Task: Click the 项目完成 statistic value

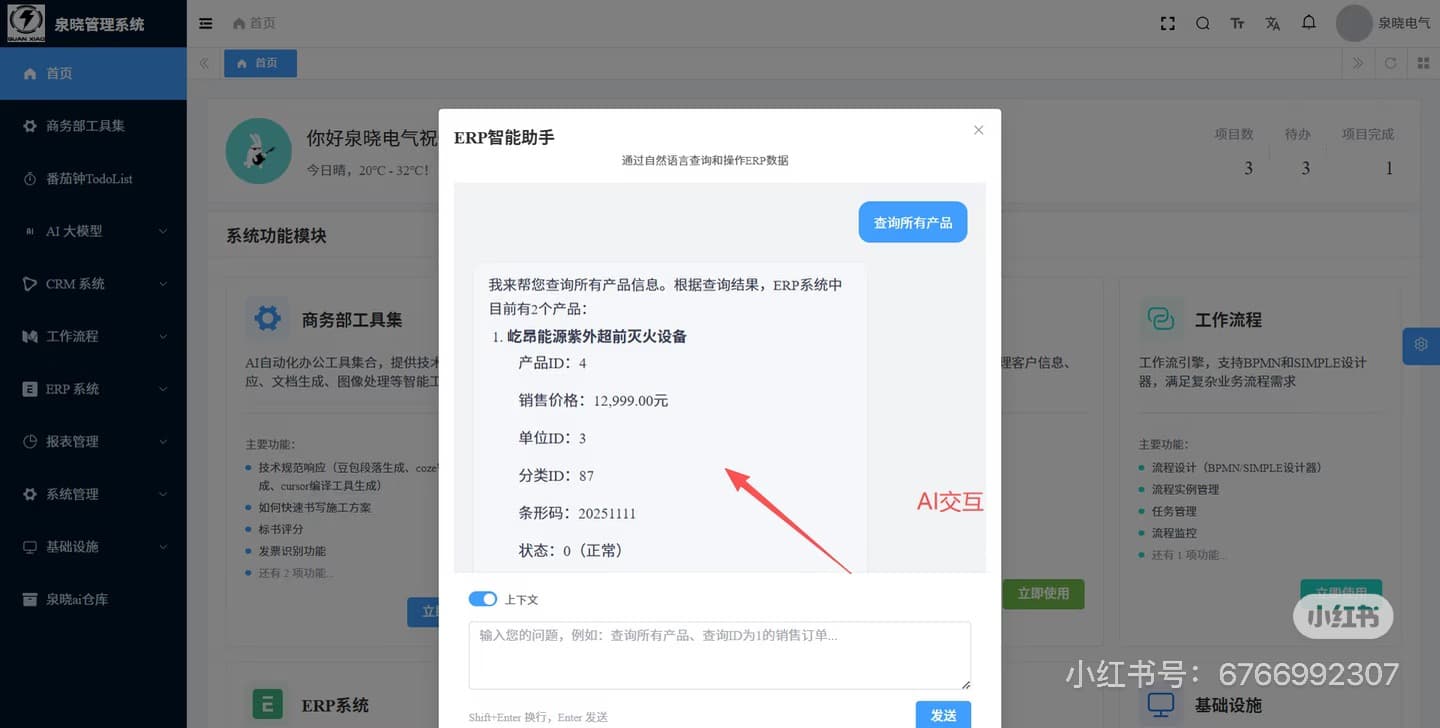Action: (x=1388, y=168)
